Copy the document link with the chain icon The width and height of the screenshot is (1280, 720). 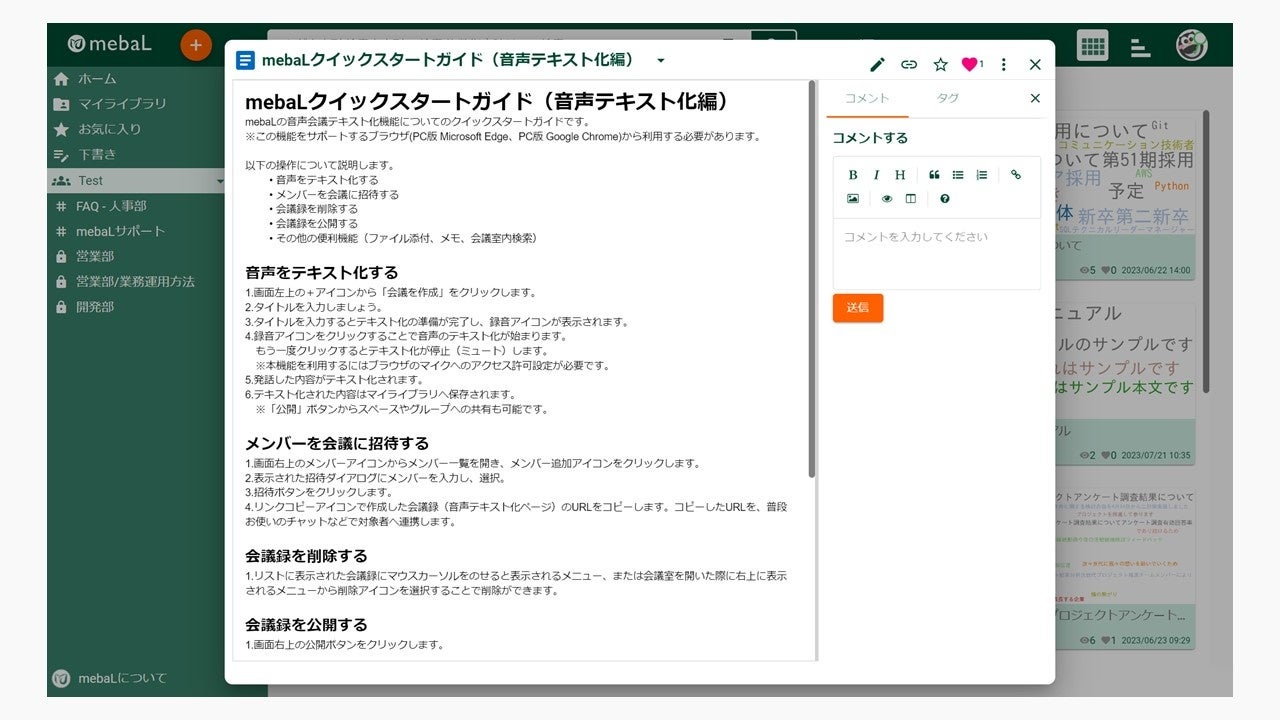coord(909,64)
